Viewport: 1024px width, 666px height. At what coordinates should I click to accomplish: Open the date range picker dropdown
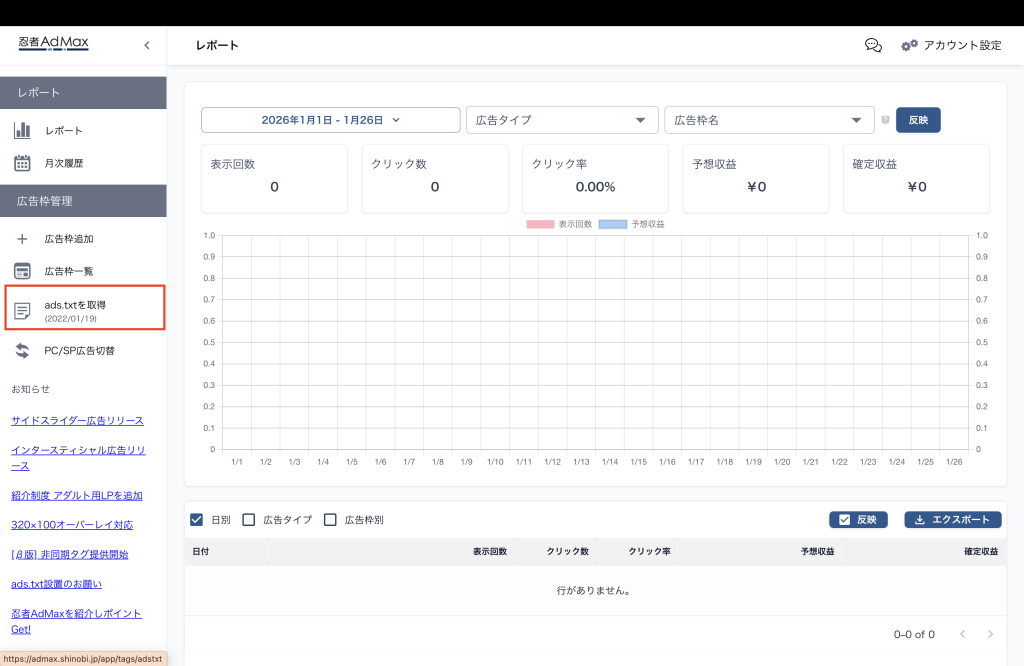click(x=330, y=120)
